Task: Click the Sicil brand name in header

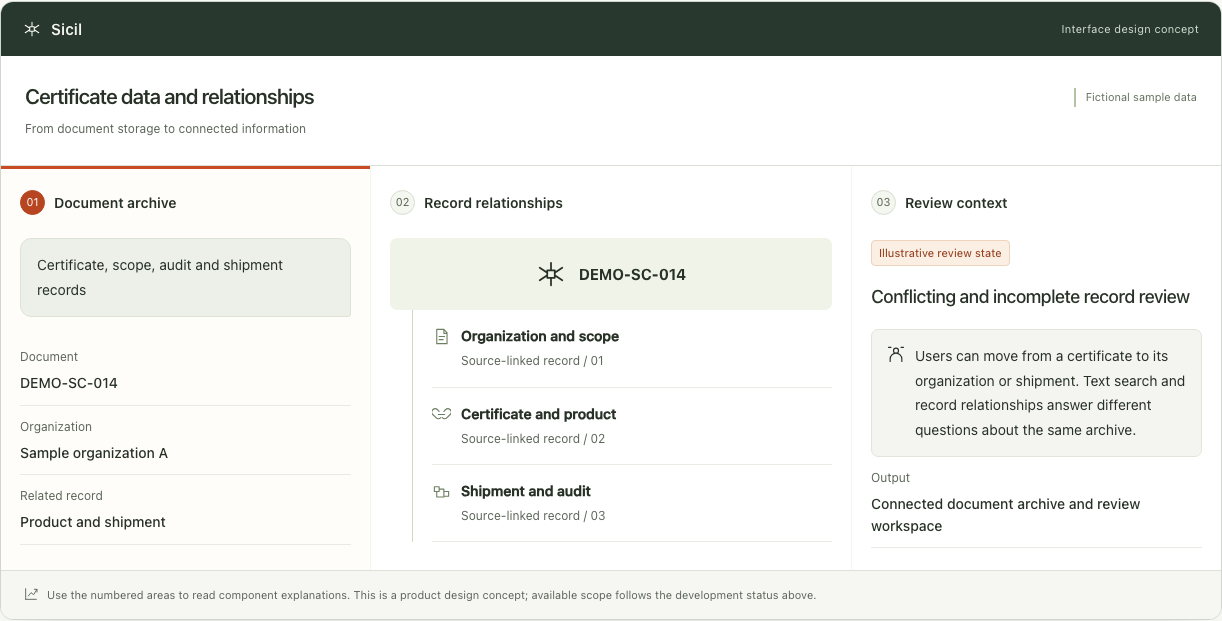Action: point(66,29)
